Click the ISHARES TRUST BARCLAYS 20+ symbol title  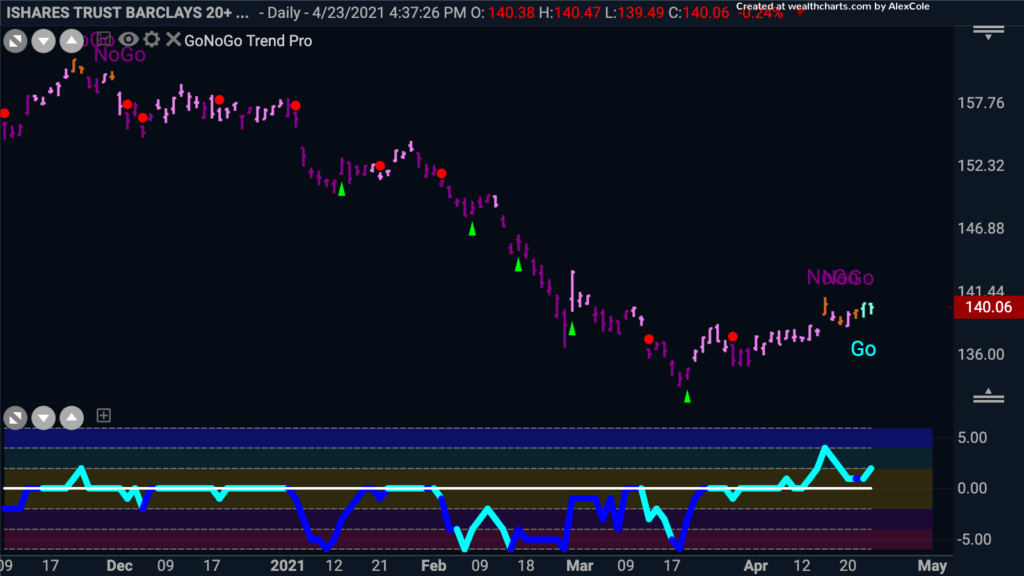point(127,12)
